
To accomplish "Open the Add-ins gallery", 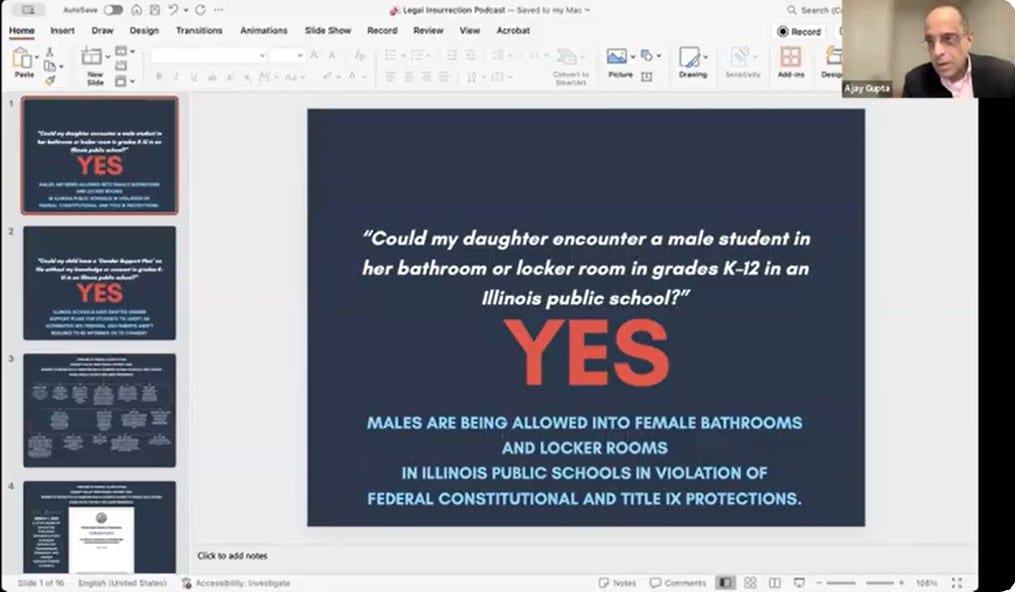I will 790,57.
